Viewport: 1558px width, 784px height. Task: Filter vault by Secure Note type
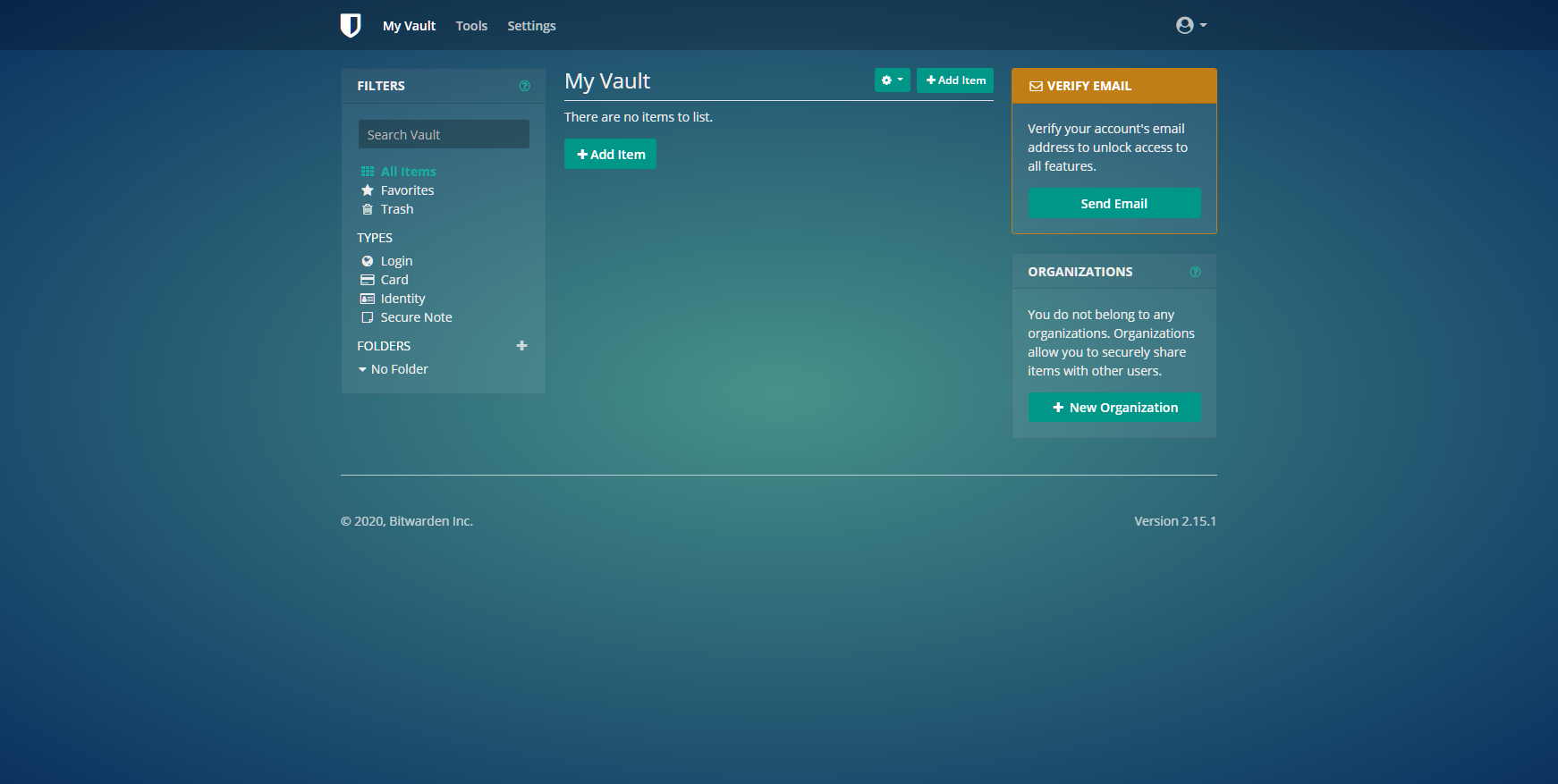pos(416,317)
